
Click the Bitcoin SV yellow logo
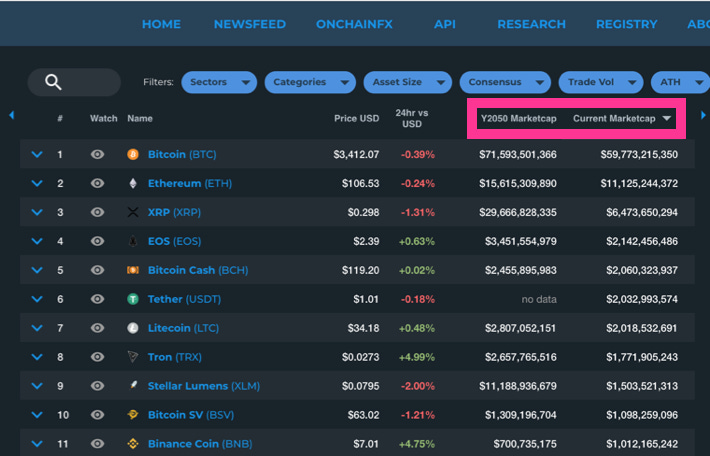point(133,414)
